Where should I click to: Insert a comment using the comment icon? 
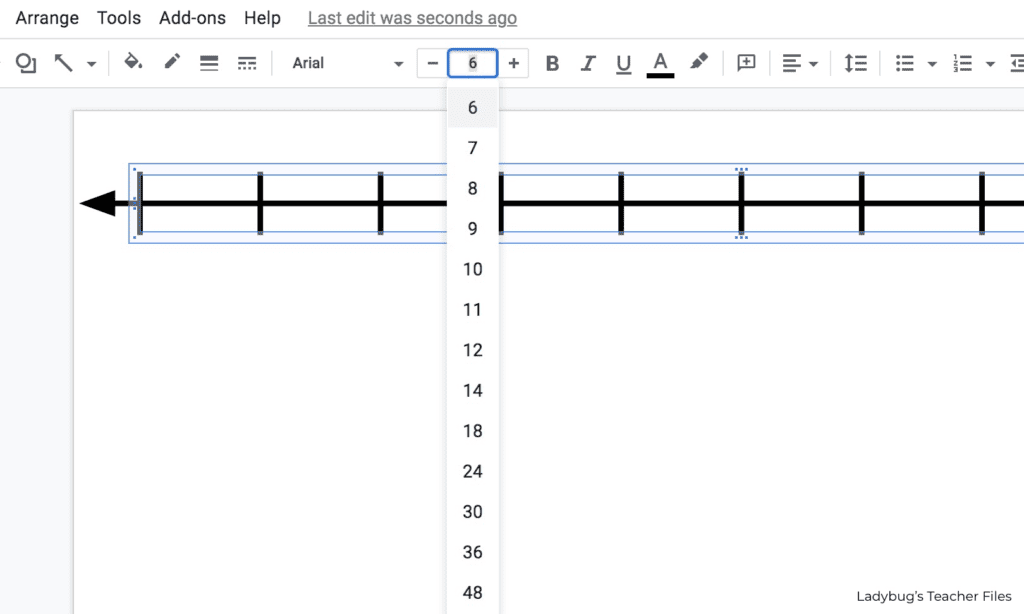pyautogui.click(x=746, y=63)
